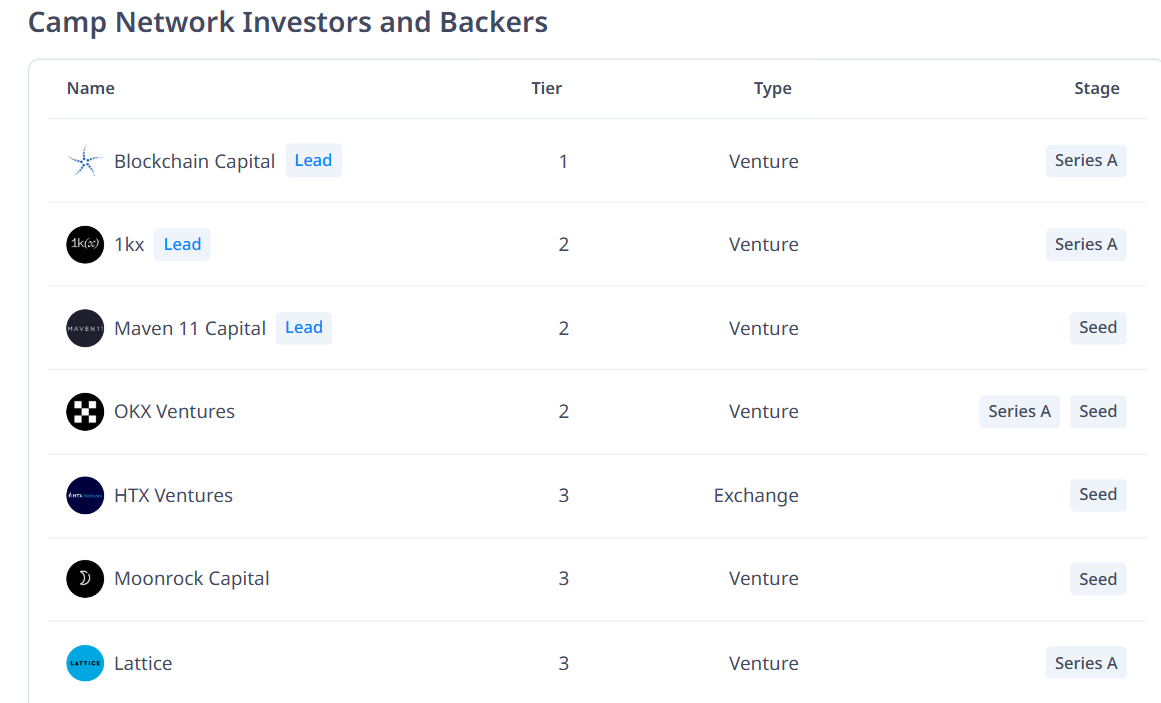
Task: Open the HTX Ventures logo icon
Action: pyautogui.click(x=85, y=496)
